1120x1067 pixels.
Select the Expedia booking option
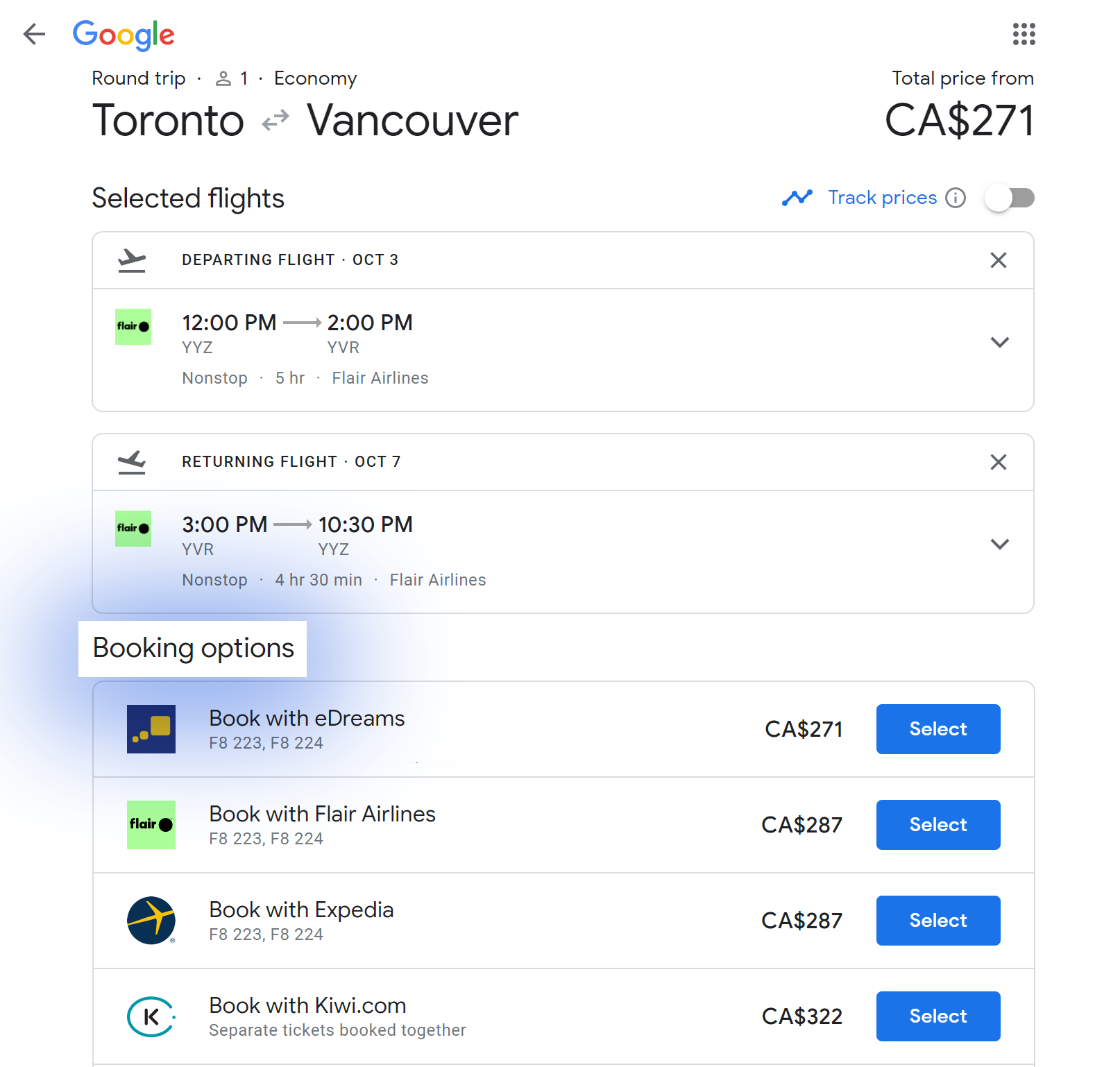(938, 921)
